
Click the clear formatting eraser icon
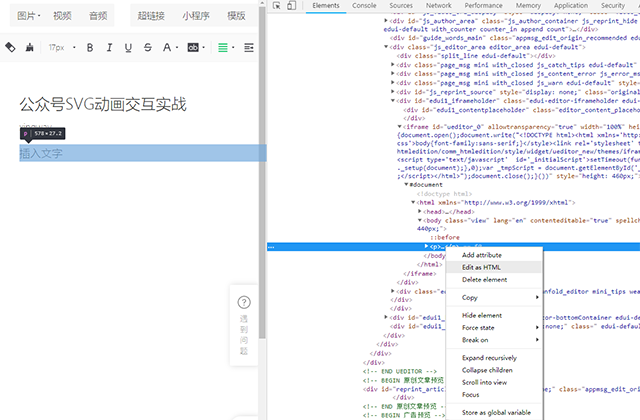tap(11, 47)
